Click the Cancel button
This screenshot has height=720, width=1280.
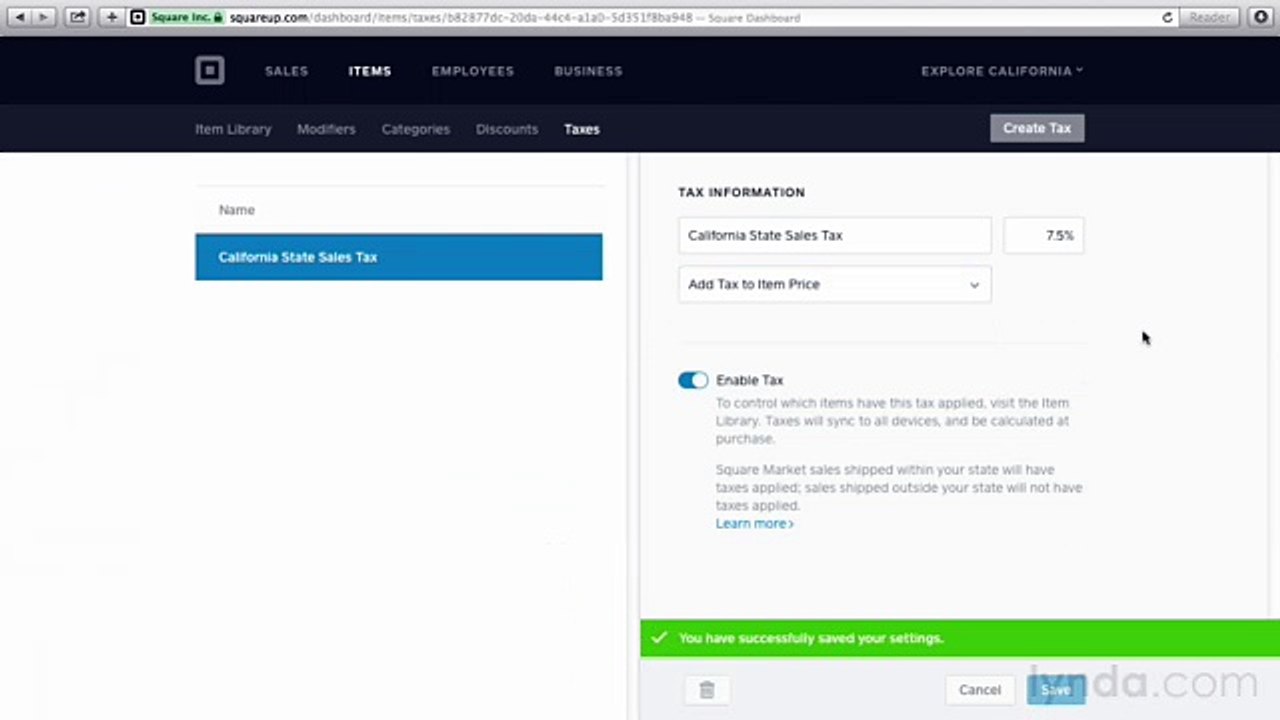tap(980, 690)
